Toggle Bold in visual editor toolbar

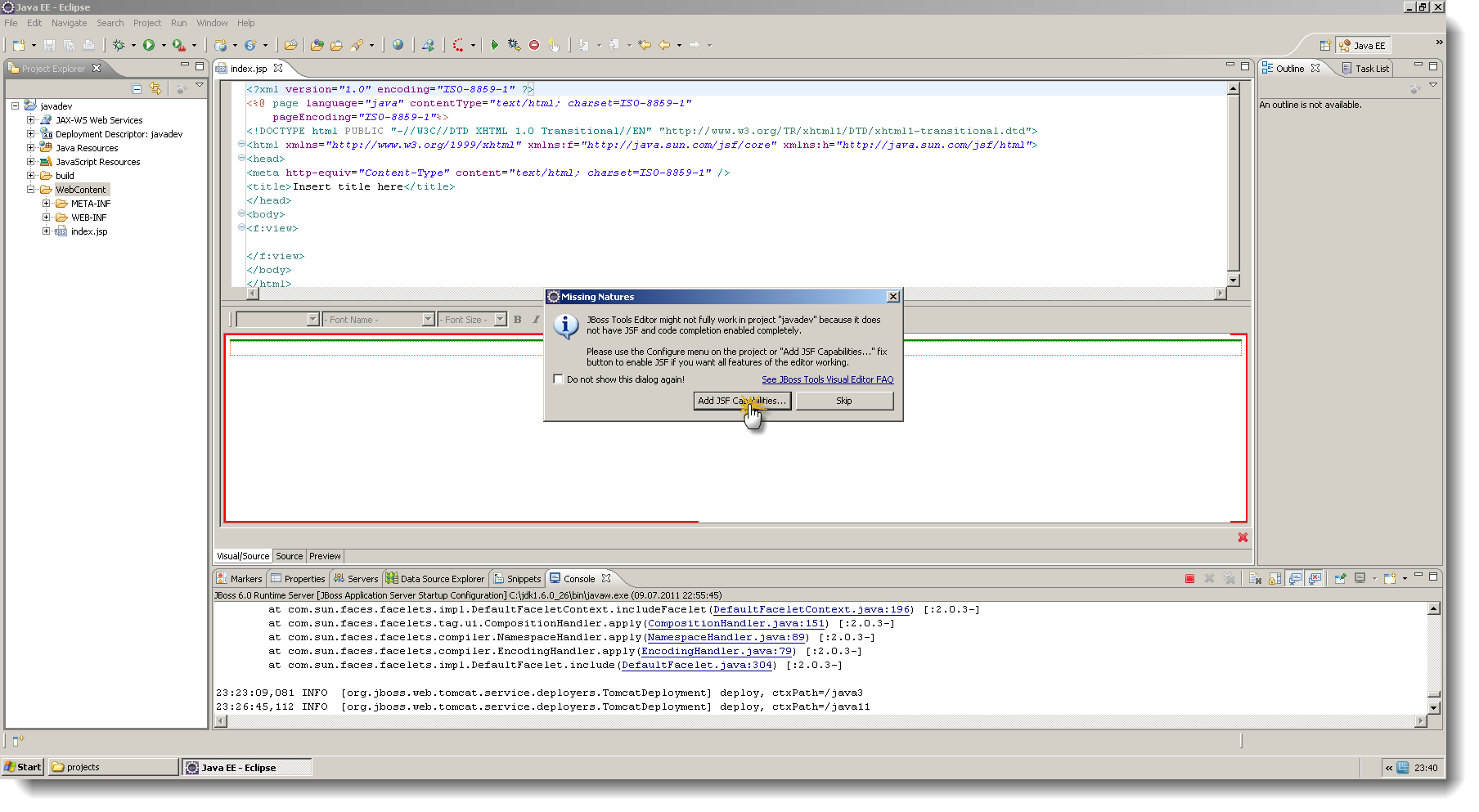[x=517, y=320]
